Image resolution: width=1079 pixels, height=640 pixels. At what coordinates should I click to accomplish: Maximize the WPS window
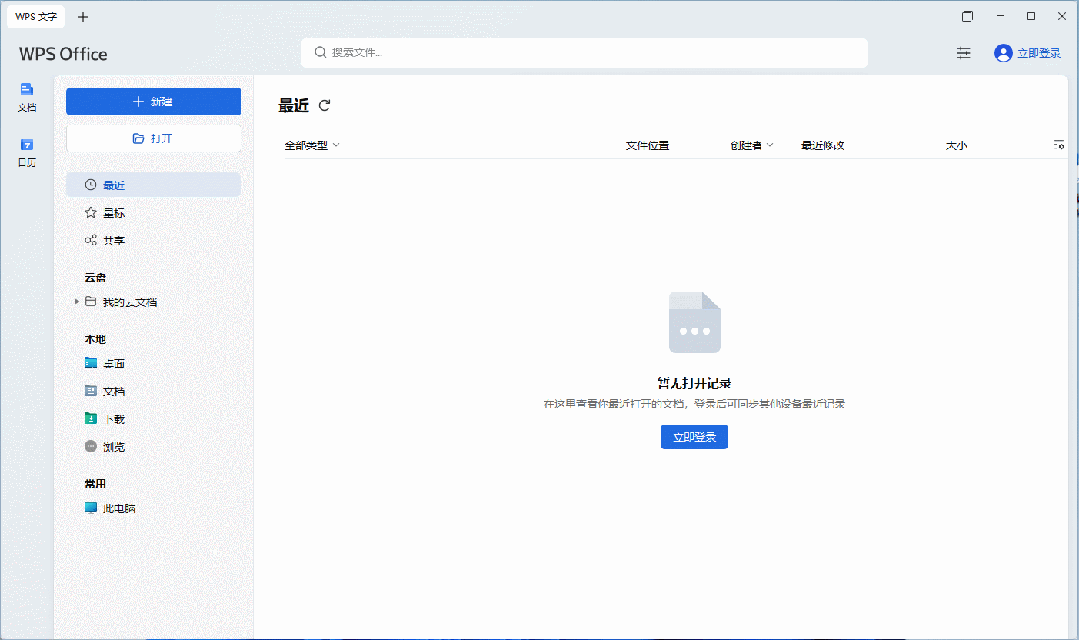click(1031, 17)
